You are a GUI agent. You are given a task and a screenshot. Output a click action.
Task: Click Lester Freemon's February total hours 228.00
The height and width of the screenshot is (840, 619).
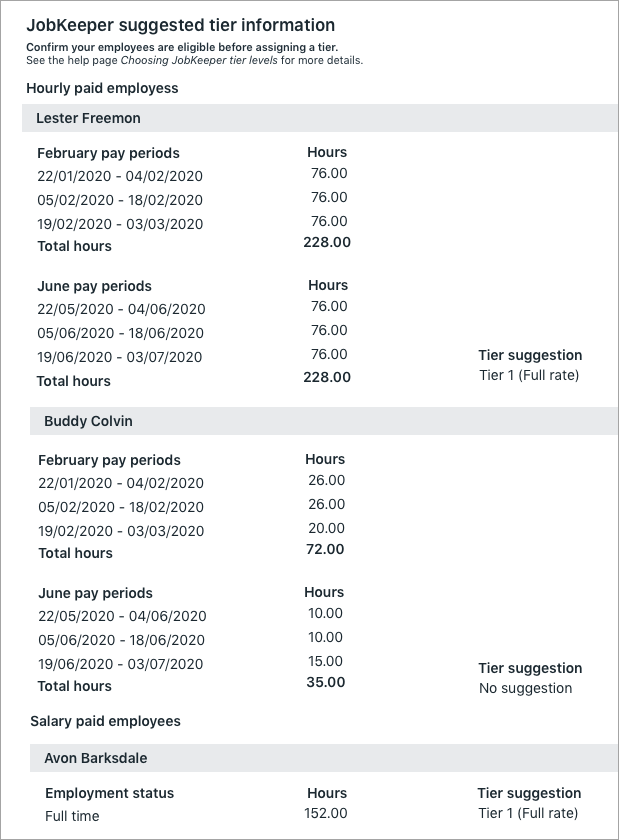coord(327,242)
